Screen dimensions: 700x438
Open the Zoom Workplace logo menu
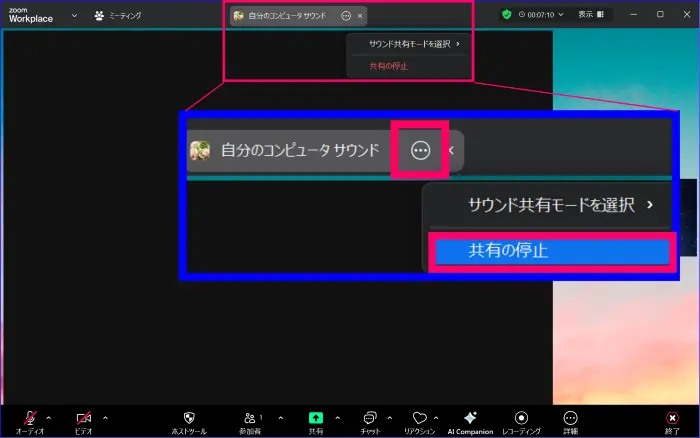(x=31, y=15)
